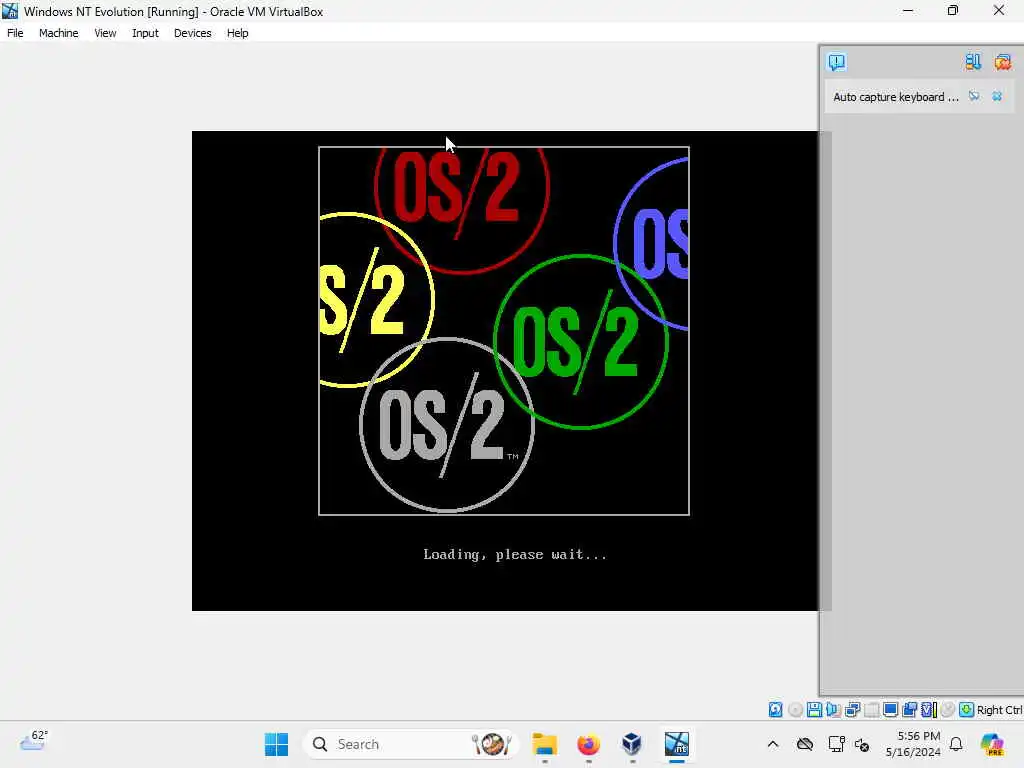
Task: Open the weather widget showing 62°
Action: tap(34, 741)
